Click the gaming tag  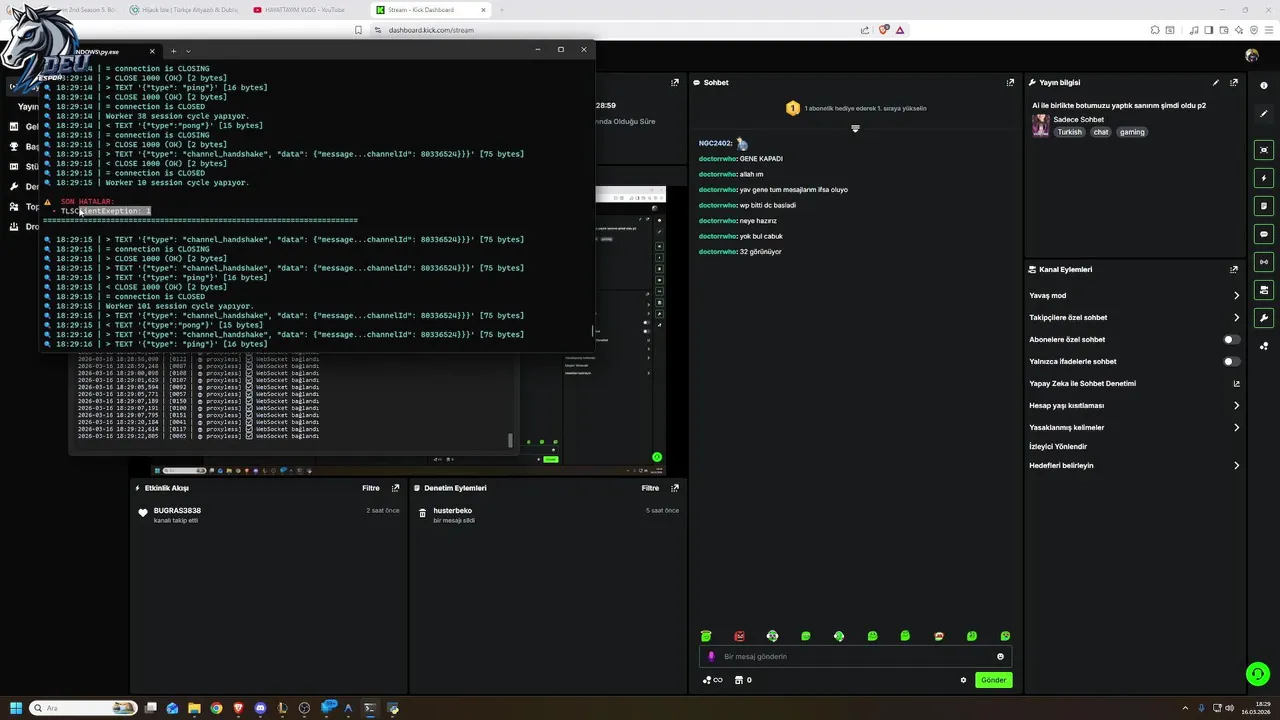point(1132,132)
